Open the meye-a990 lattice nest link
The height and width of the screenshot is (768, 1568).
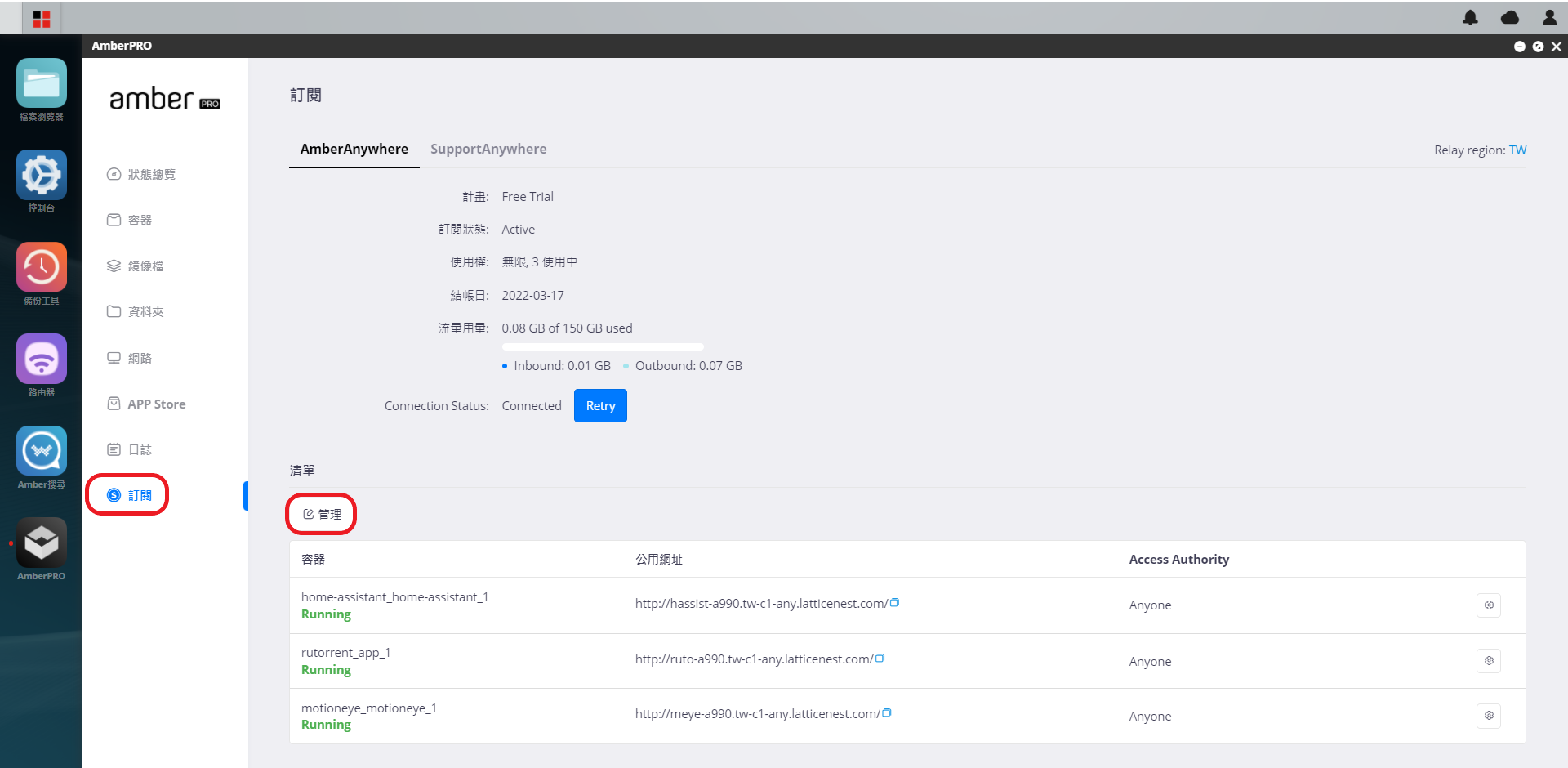tap(758, 714)
